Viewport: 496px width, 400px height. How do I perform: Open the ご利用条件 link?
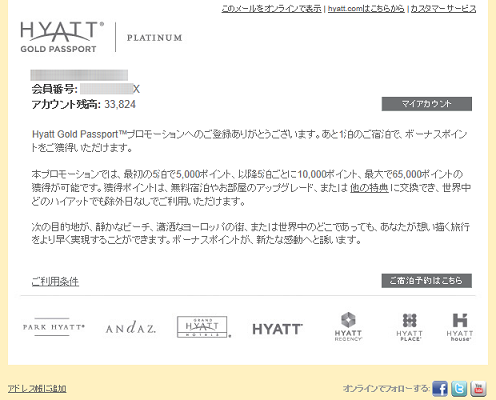[55, 282]
